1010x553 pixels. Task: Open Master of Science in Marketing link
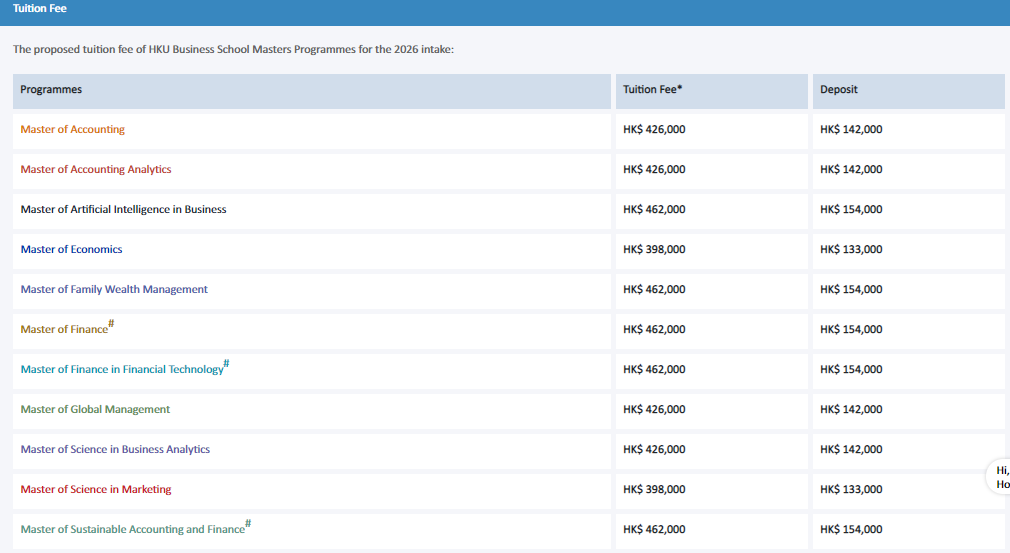coord(95,489)
